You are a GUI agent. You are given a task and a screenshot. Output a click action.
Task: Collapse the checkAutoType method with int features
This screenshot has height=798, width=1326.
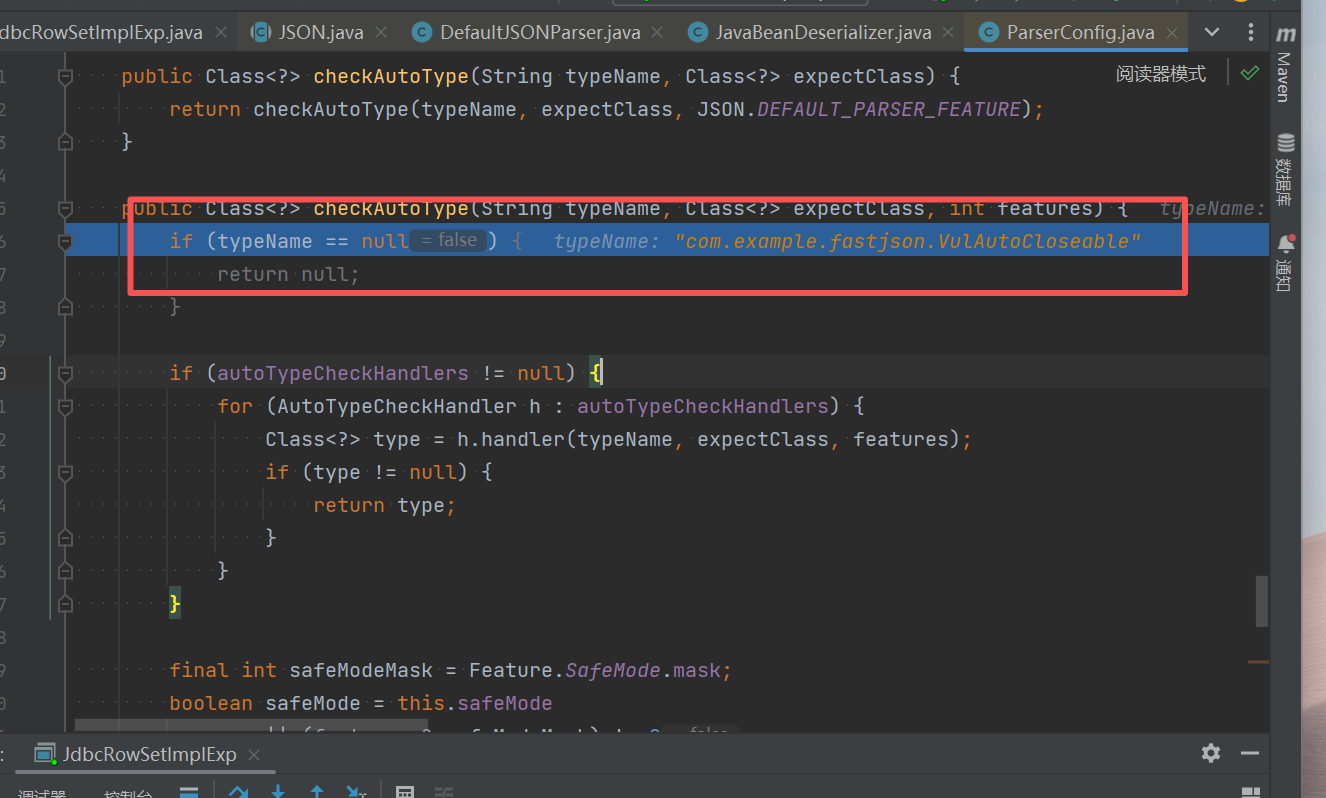coord(66,208)
